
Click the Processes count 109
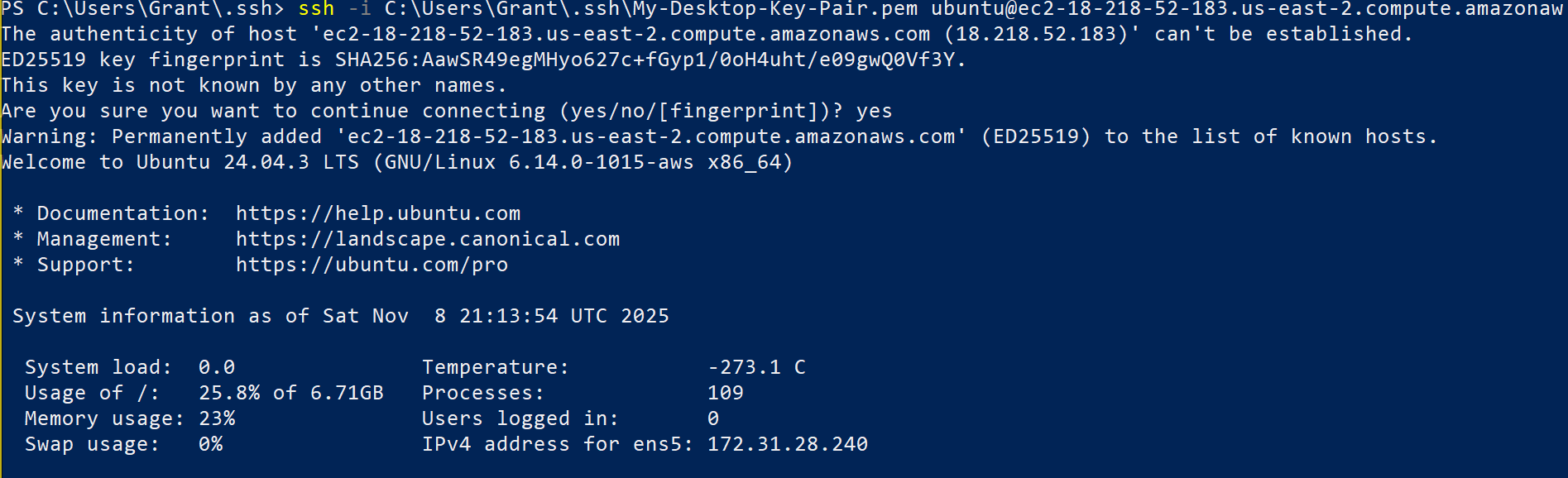pyautogui.click(x=726, y=393)
